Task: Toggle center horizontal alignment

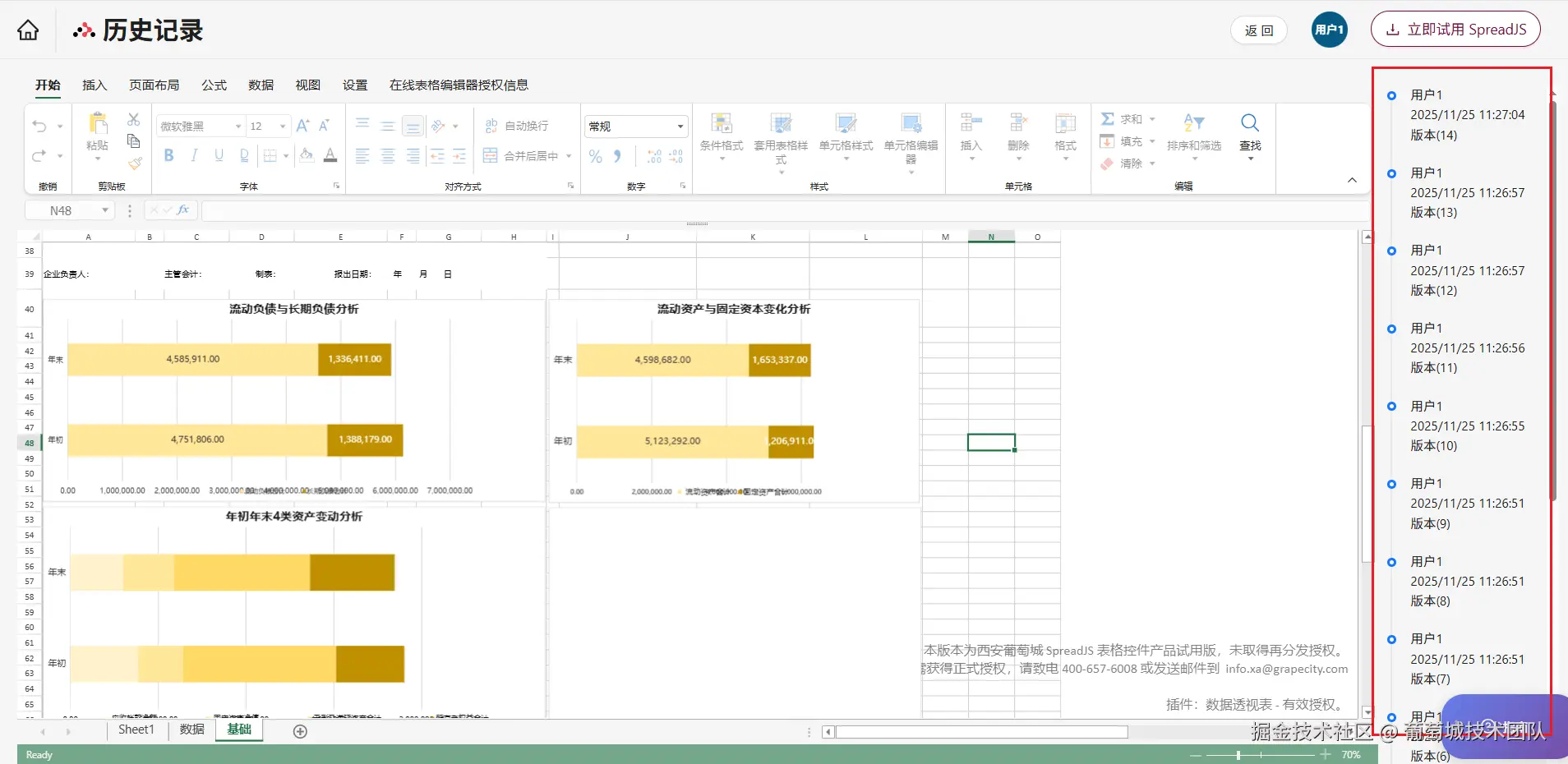Action: click(x=388, y=156)
